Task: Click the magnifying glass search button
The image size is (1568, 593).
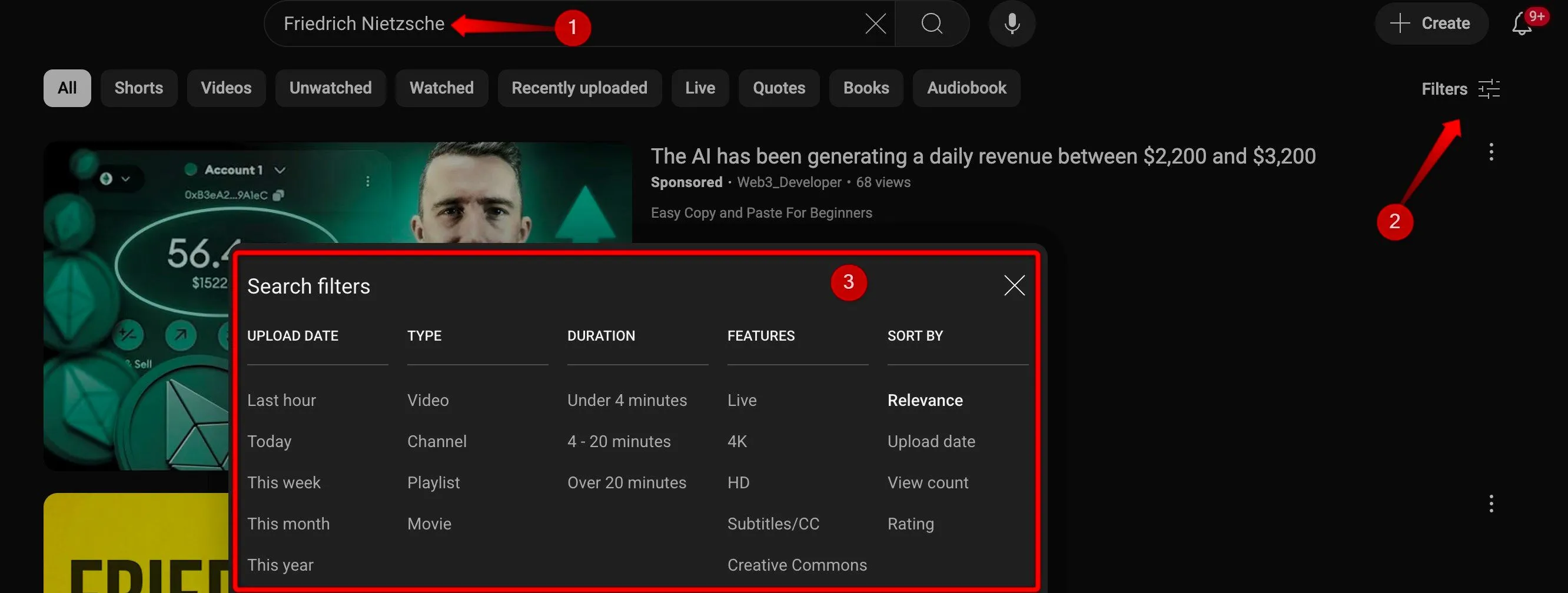Action: pos(931,24)
